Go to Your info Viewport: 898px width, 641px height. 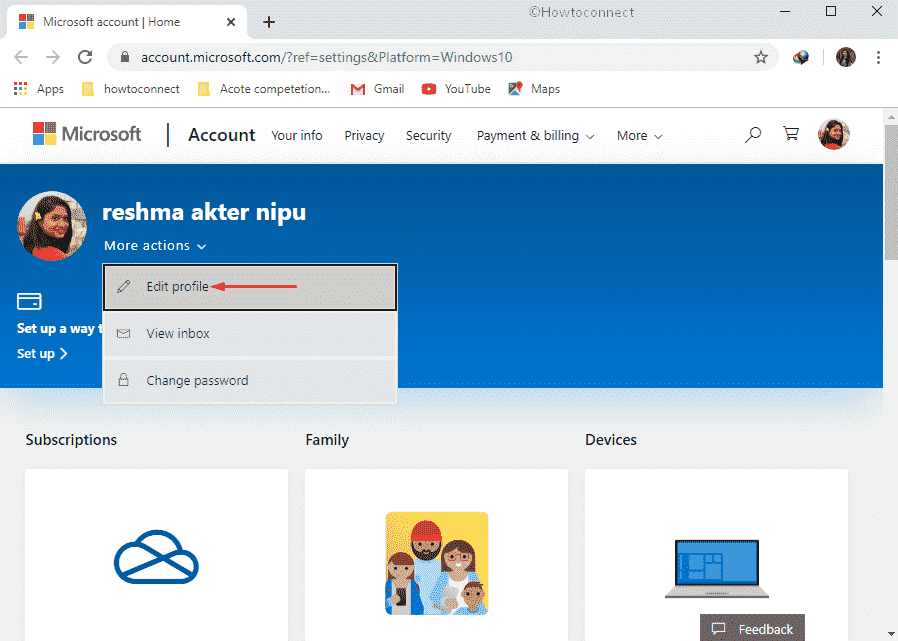(x=297, y=136)
